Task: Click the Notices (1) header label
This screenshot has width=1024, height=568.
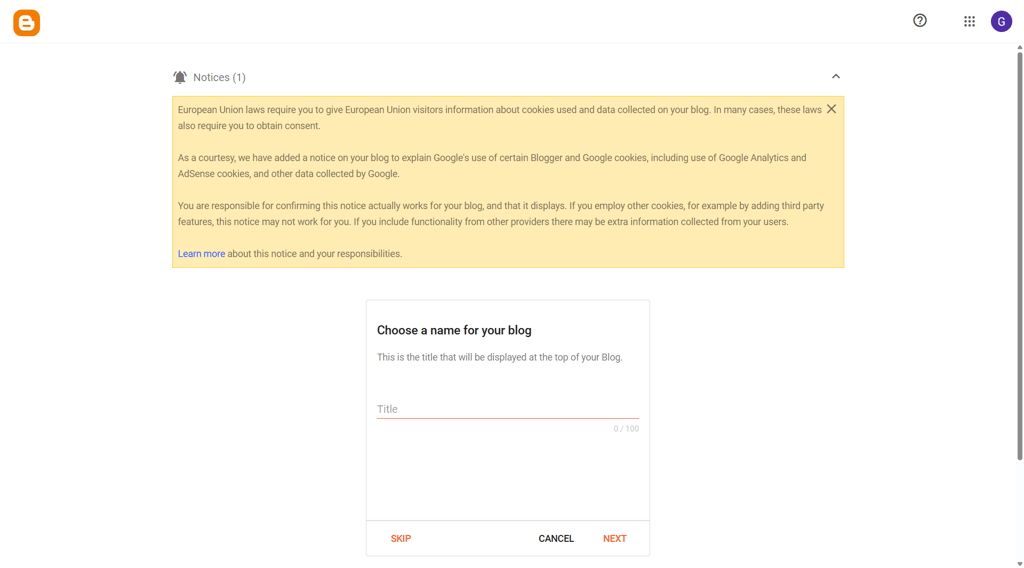Action: click(219, 78)
